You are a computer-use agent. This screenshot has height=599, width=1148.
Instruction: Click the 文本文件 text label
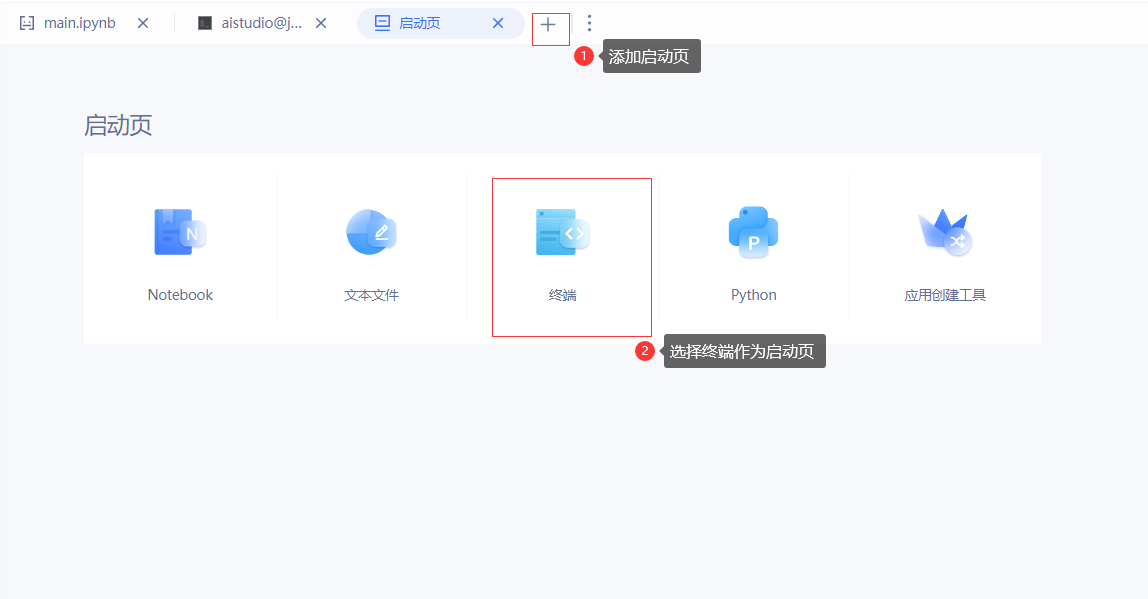tap(371, 295)
